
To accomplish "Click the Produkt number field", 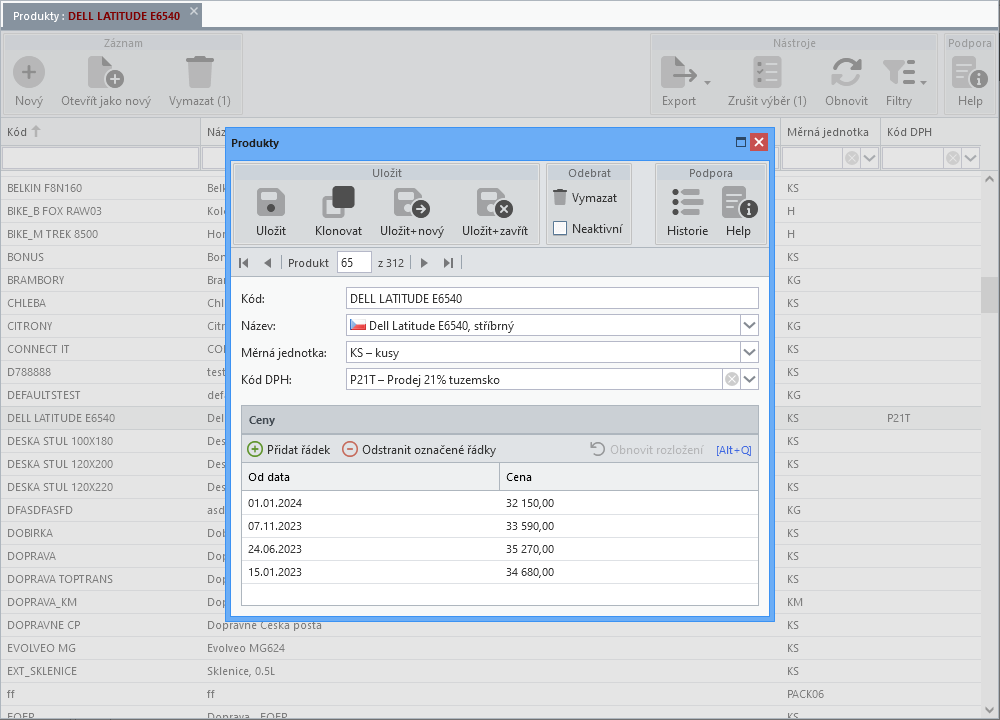I will (354, 263).
